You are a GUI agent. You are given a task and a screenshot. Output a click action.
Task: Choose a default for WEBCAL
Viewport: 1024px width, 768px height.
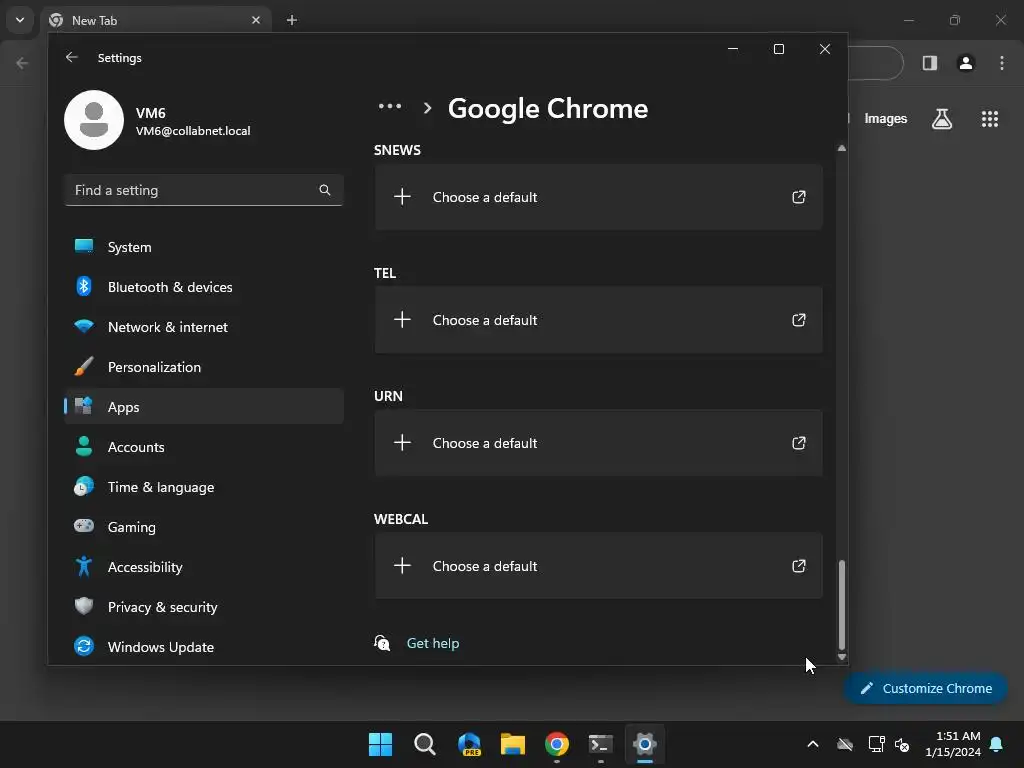point(598,566)
